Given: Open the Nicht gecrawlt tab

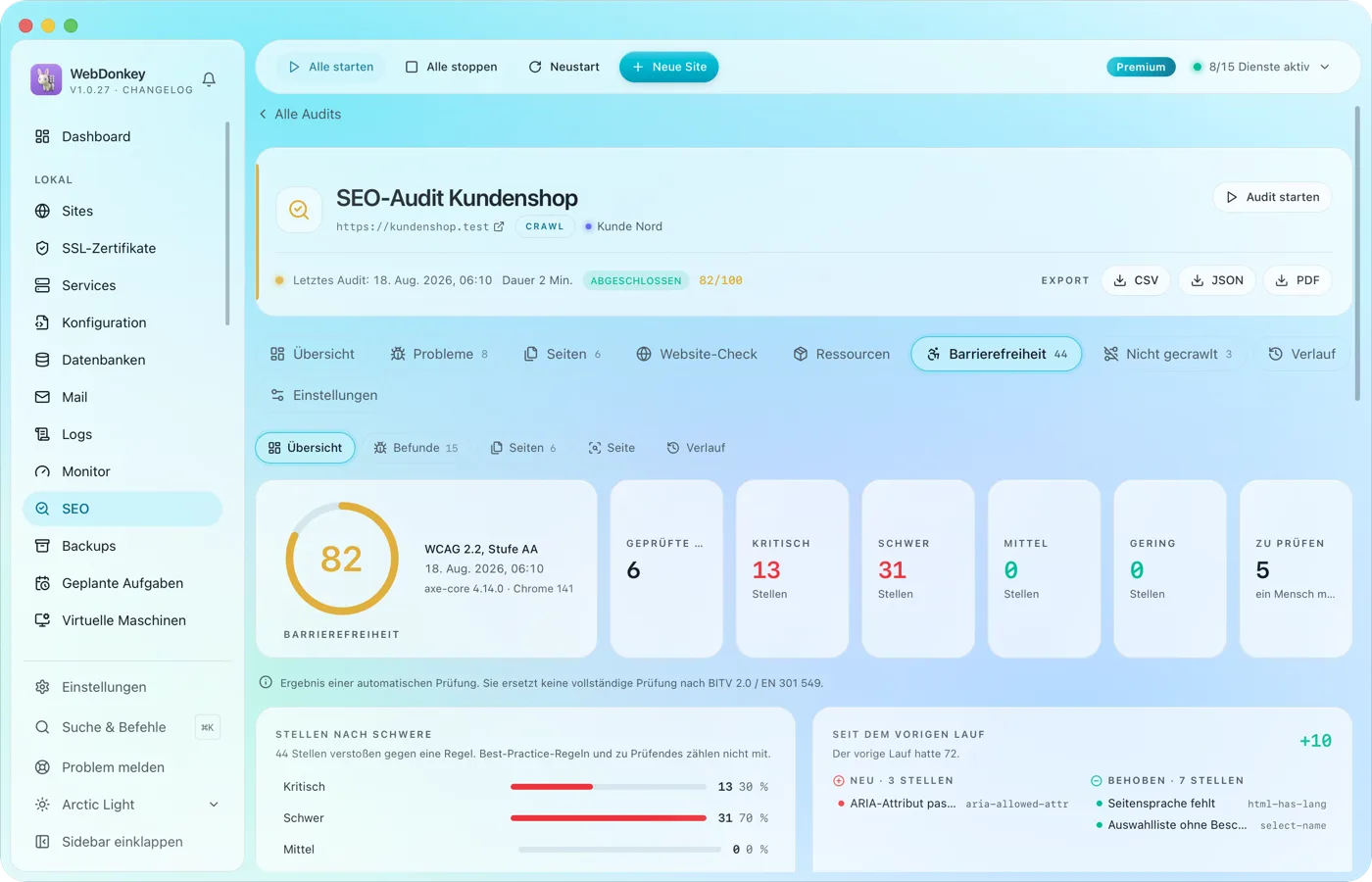Looking at the screenshot, I should 1168,354.
